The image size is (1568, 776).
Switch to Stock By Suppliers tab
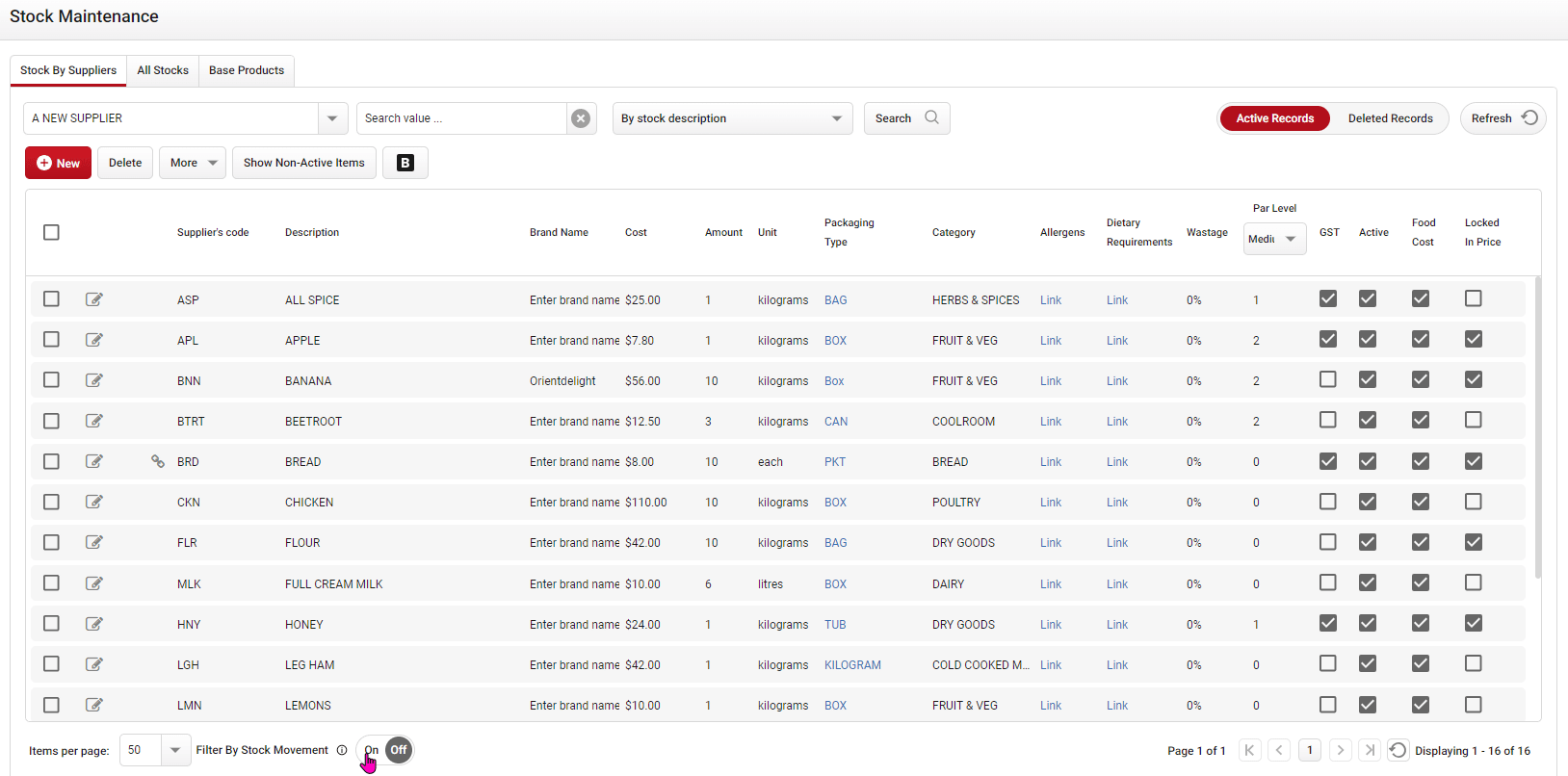click(x=68, y=70)
